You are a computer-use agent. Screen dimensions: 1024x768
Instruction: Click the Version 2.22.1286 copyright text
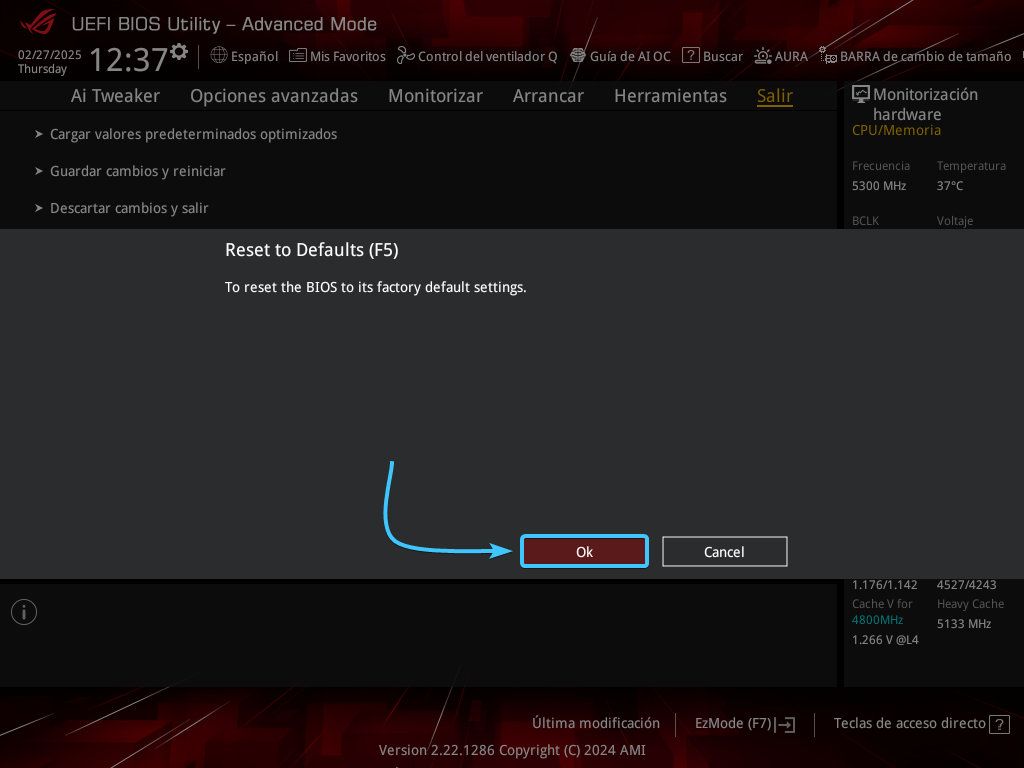click(x=512, y=750)
